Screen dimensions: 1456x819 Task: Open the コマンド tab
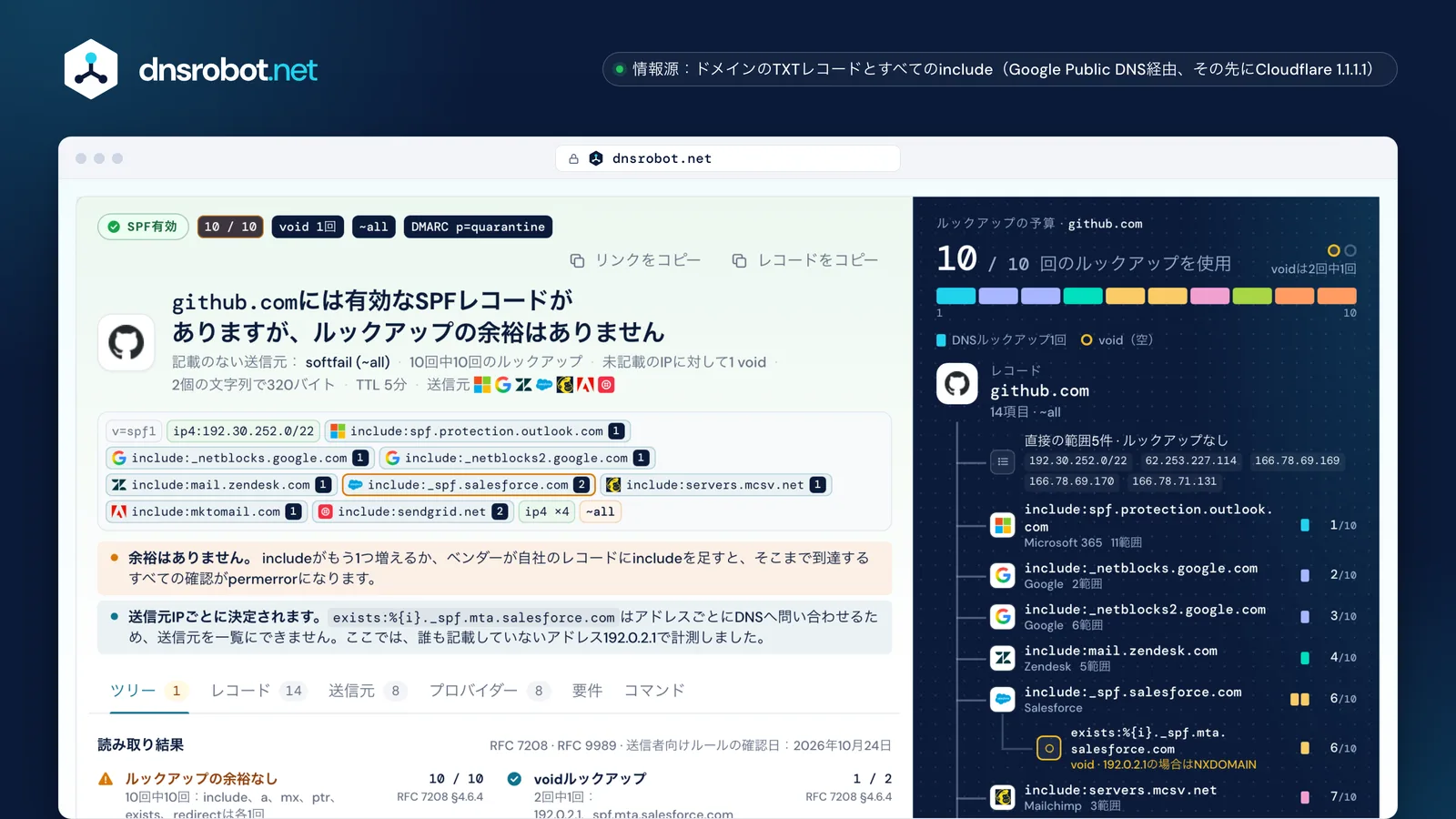(x=654, y=691)
